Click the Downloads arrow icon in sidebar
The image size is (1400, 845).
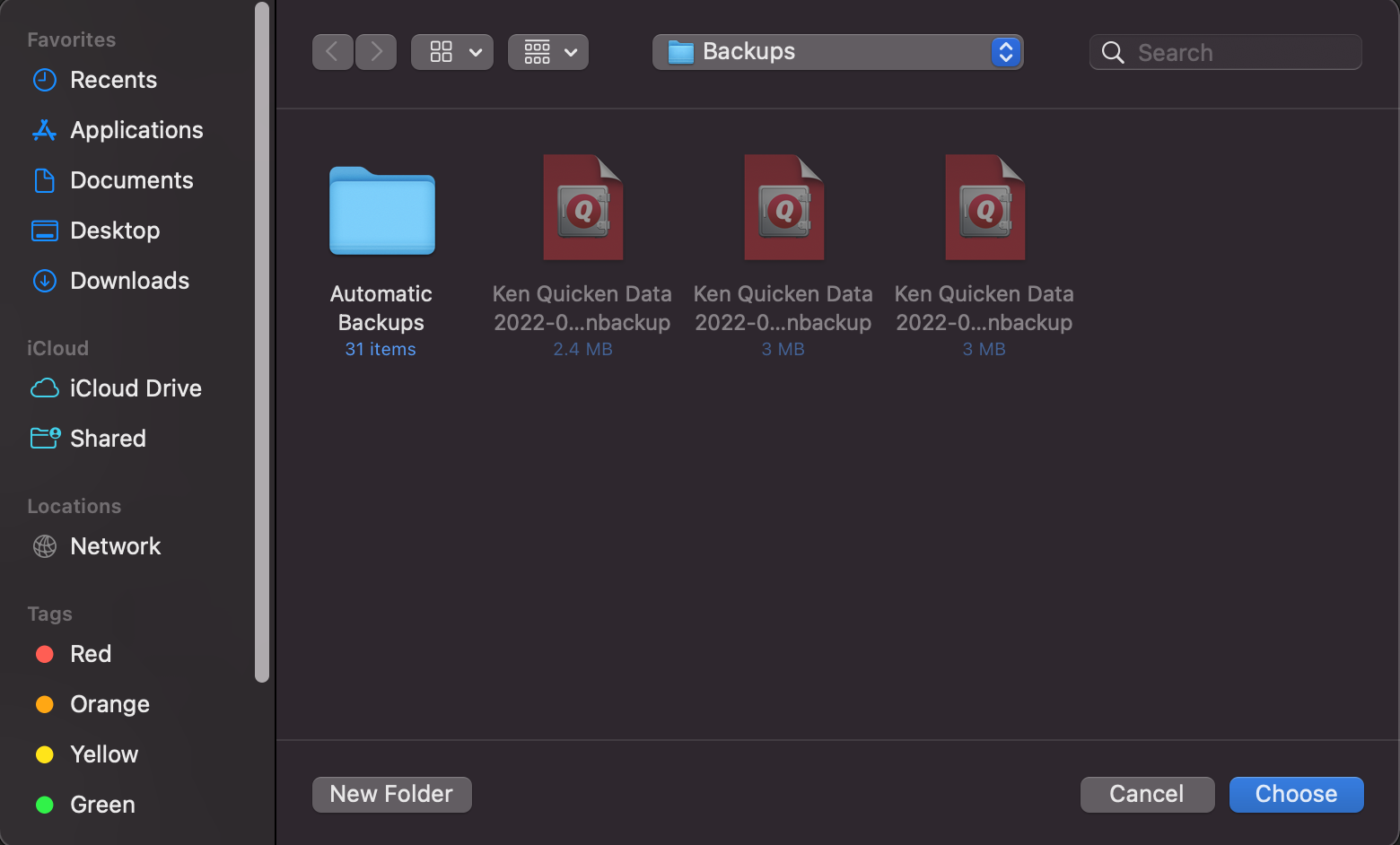click(x=45, y=281)
